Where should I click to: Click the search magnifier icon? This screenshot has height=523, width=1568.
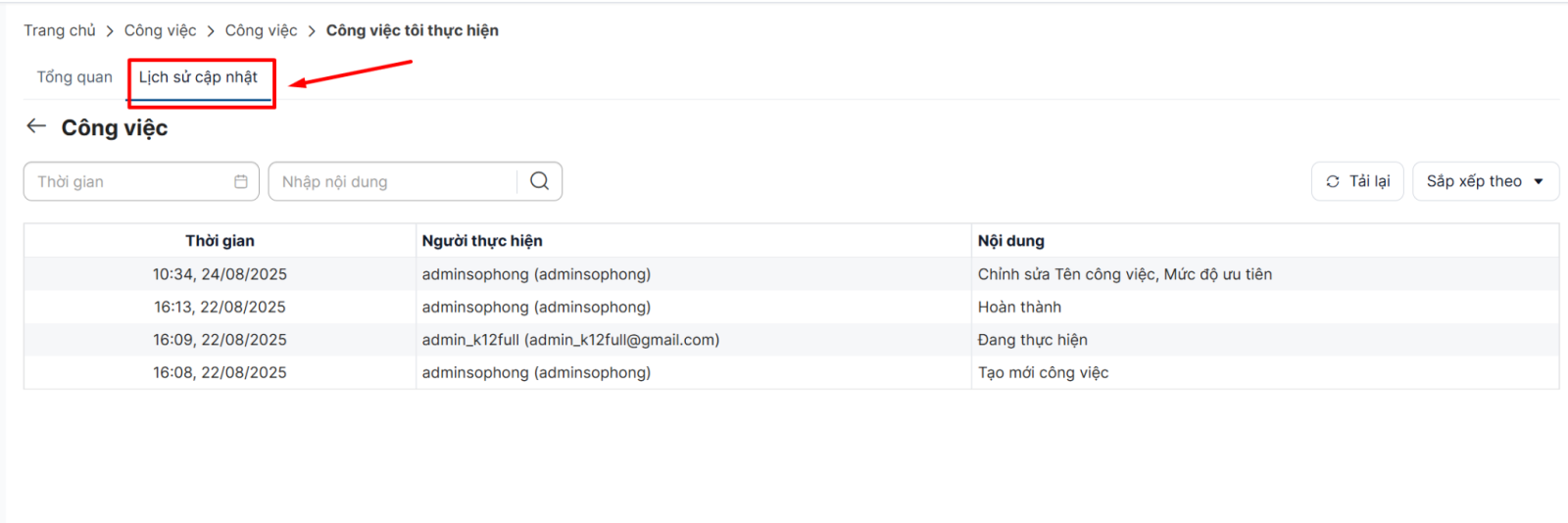coord(539,181)
